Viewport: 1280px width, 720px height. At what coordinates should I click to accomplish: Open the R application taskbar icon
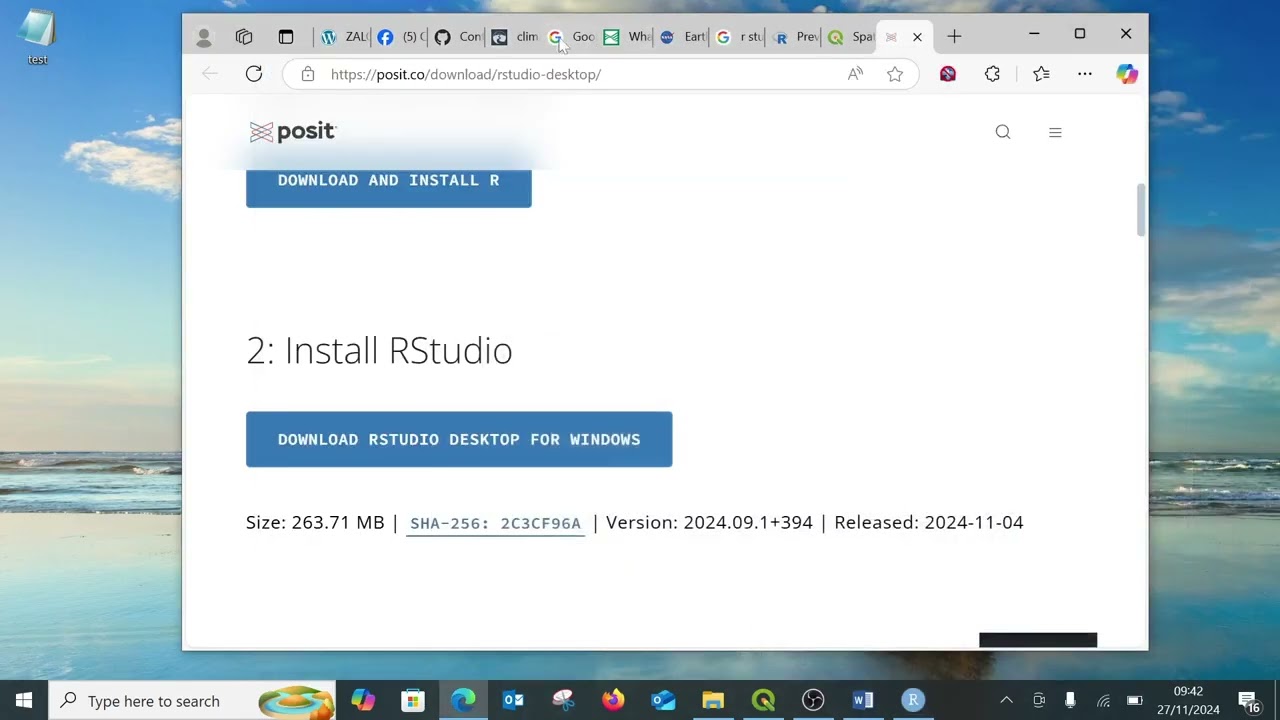913,700
